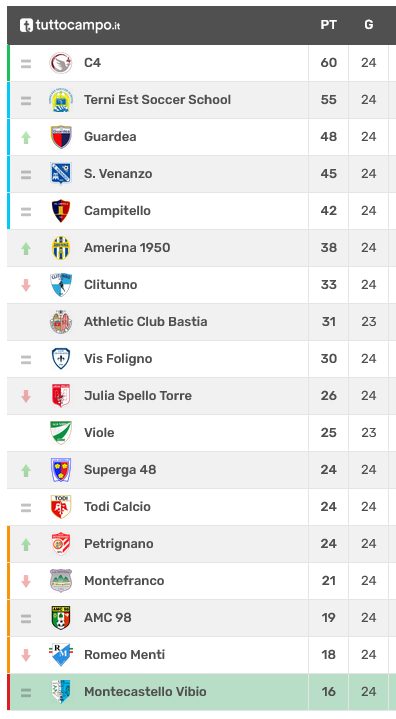
Task: Open Vis Foligno team link
Action: [118, 359]
